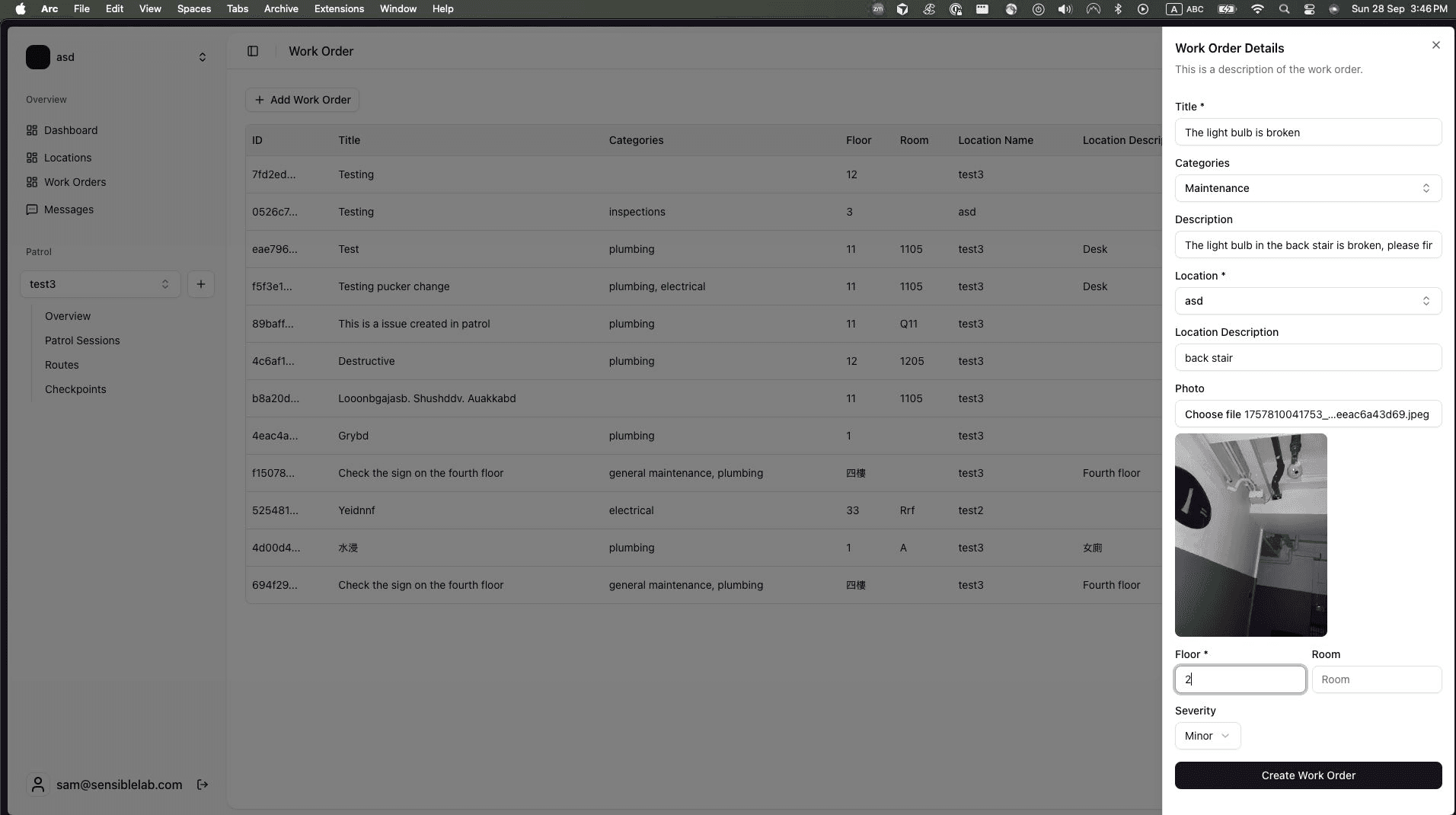The image size is (1456, 815).
Task: Open the Locations section
Action: (68, 158)
